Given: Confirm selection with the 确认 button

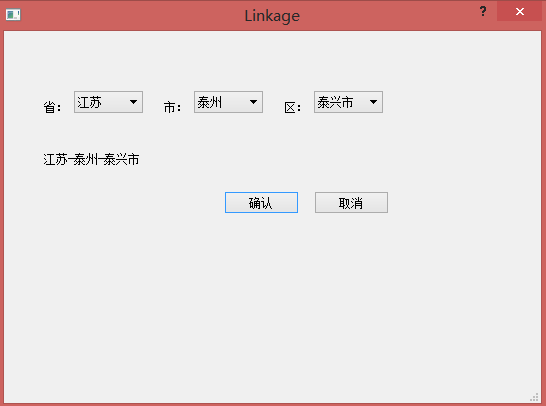Looking at the screenshot, I should coord(261,202).
